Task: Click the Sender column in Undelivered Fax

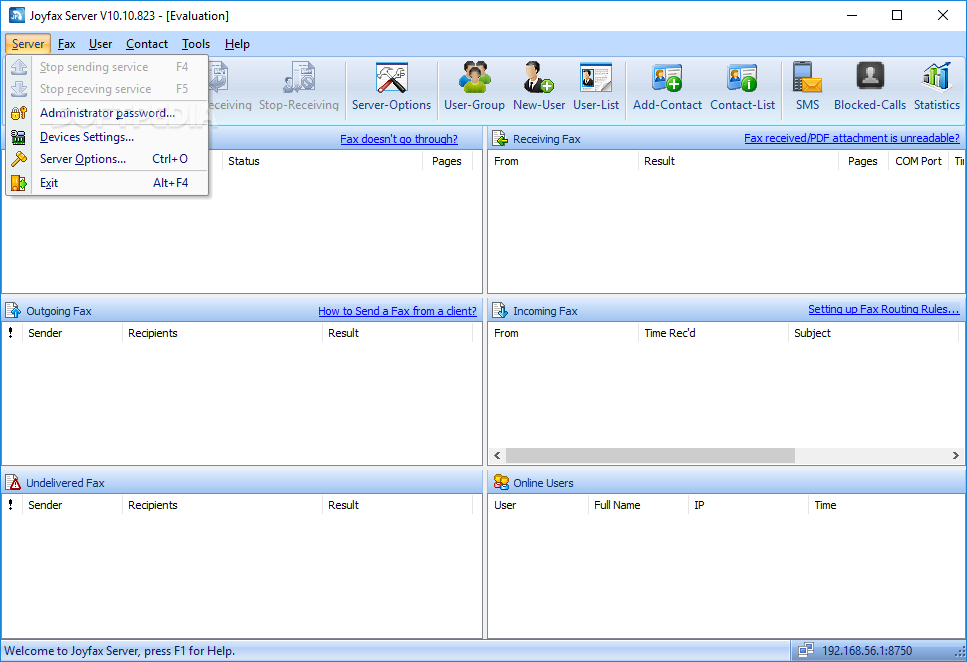Action: coord(72,505)
